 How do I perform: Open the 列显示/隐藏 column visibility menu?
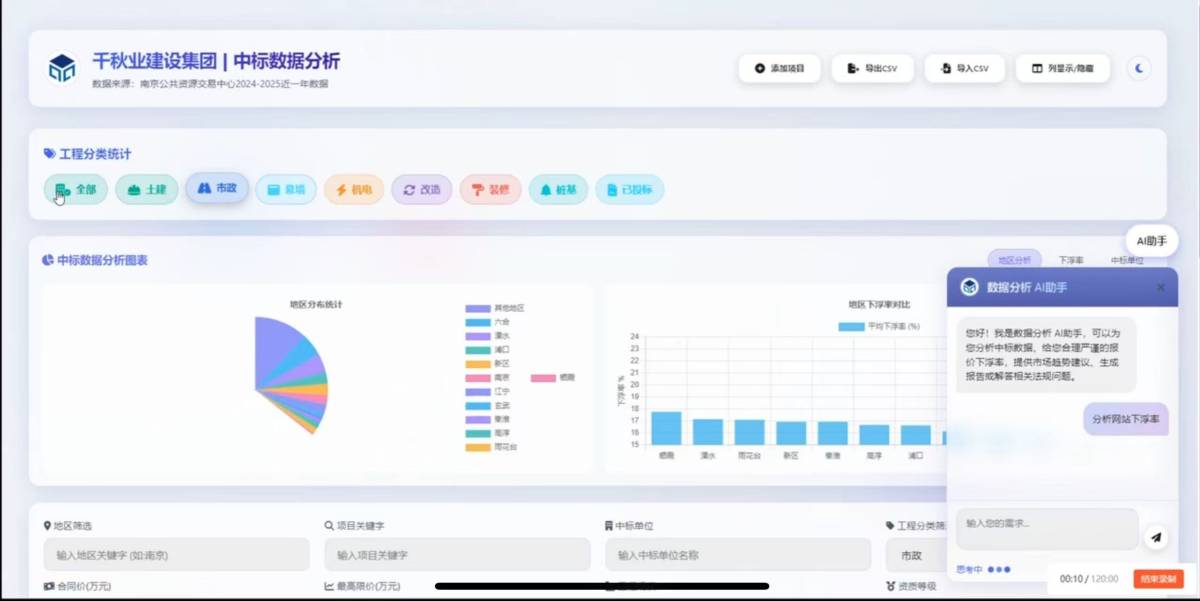point(1062,68)
